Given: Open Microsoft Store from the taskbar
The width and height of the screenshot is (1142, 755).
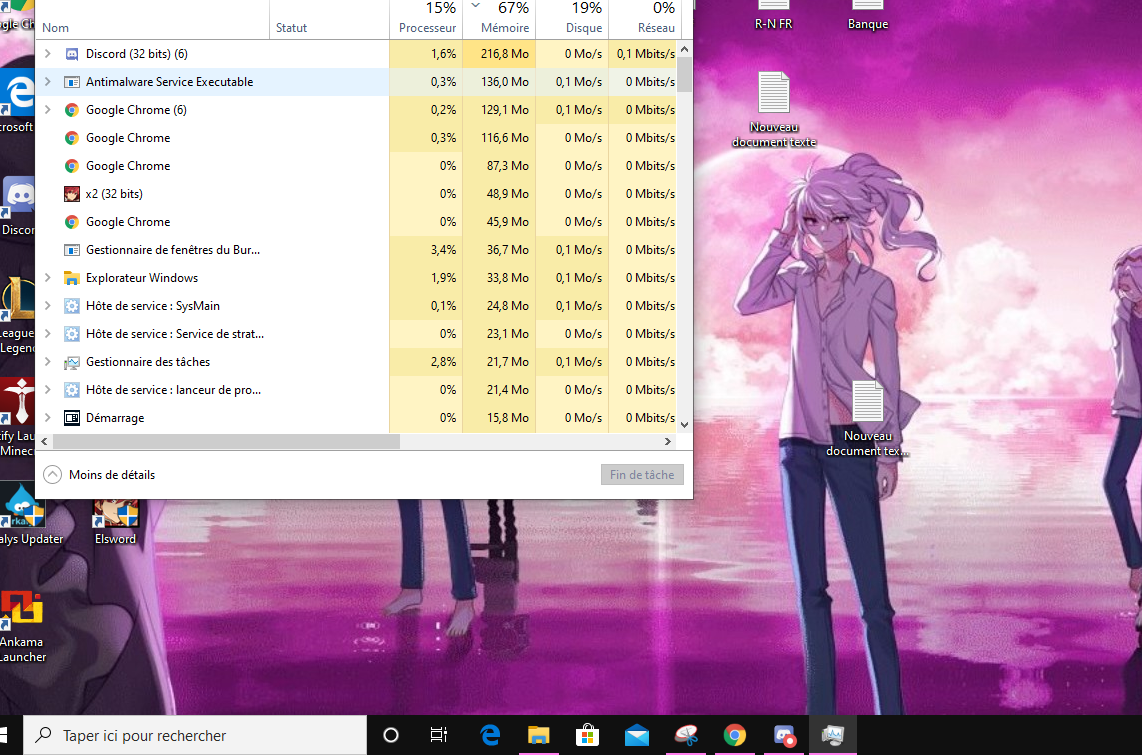Looking at the screenshot, I should 587,735.
